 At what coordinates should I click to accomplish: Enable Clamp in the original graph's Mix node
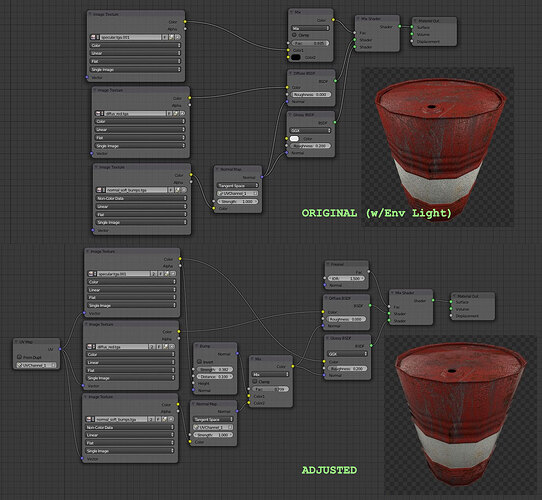pos(295,35)
